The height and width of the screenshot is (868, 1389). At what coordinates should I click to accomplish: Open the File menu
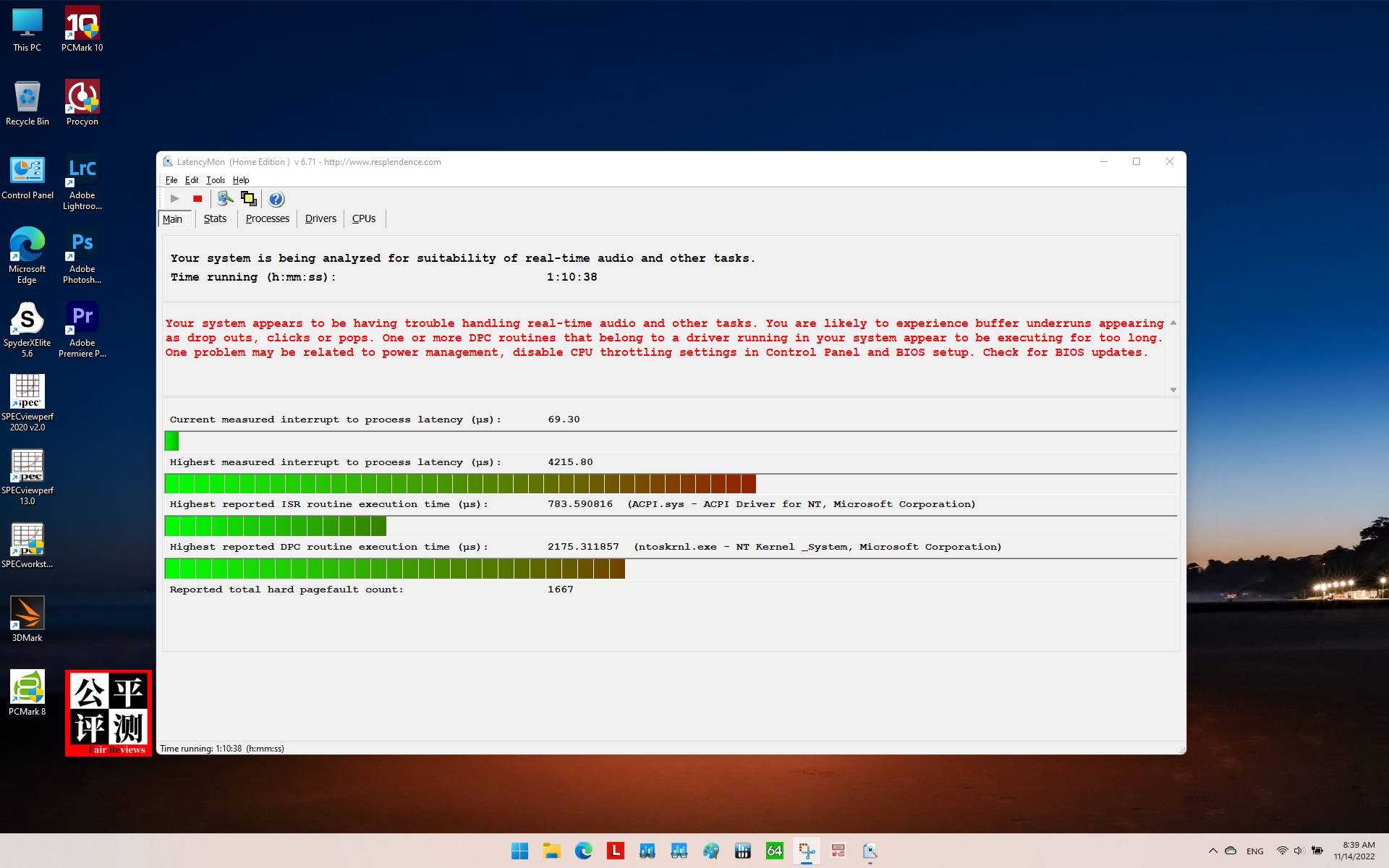point(171,180)
